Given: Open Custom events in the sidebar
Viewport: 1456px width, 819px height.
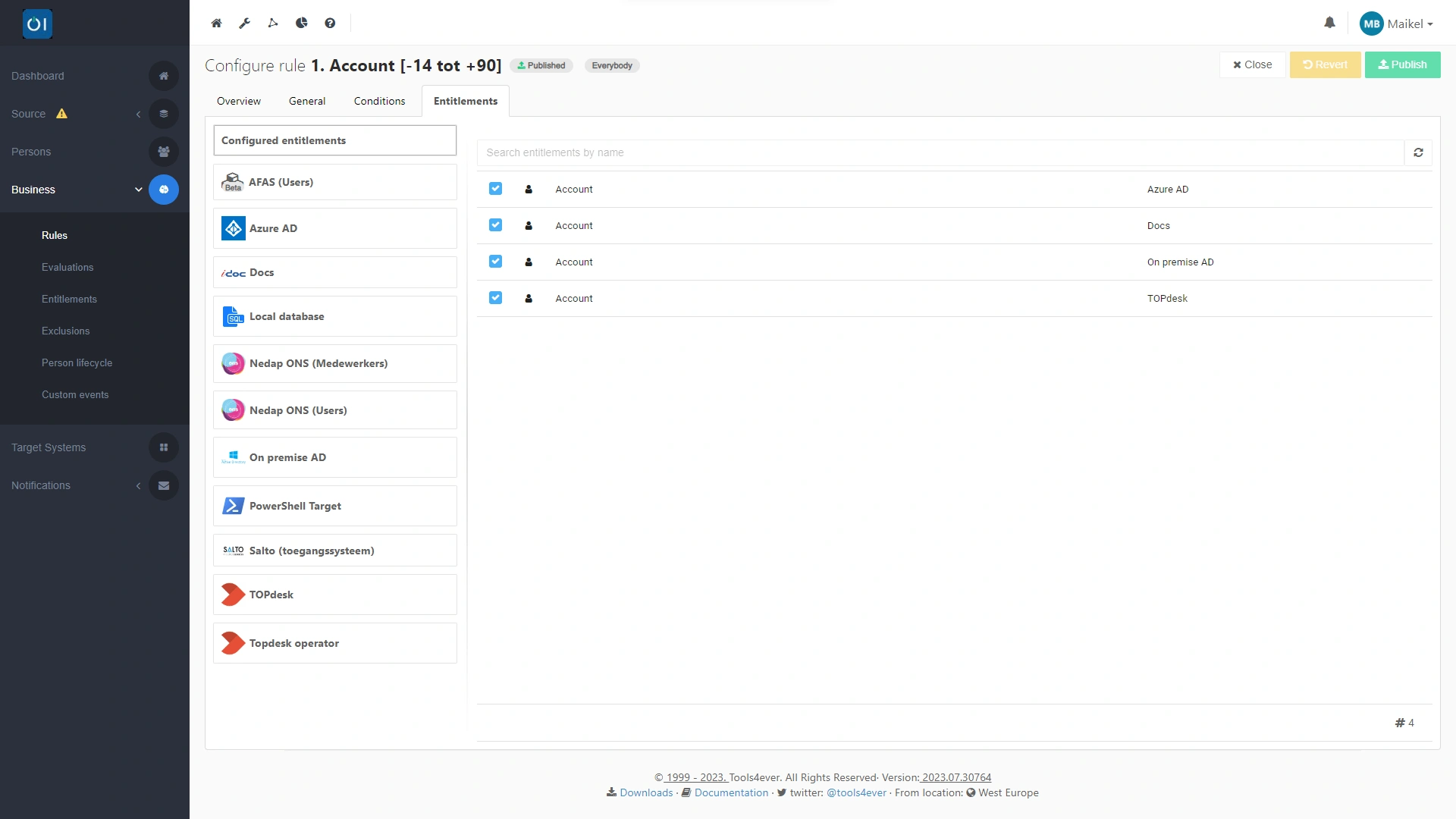Looking at the screenshot, I should pyautogui.click(x=75, y=394).
